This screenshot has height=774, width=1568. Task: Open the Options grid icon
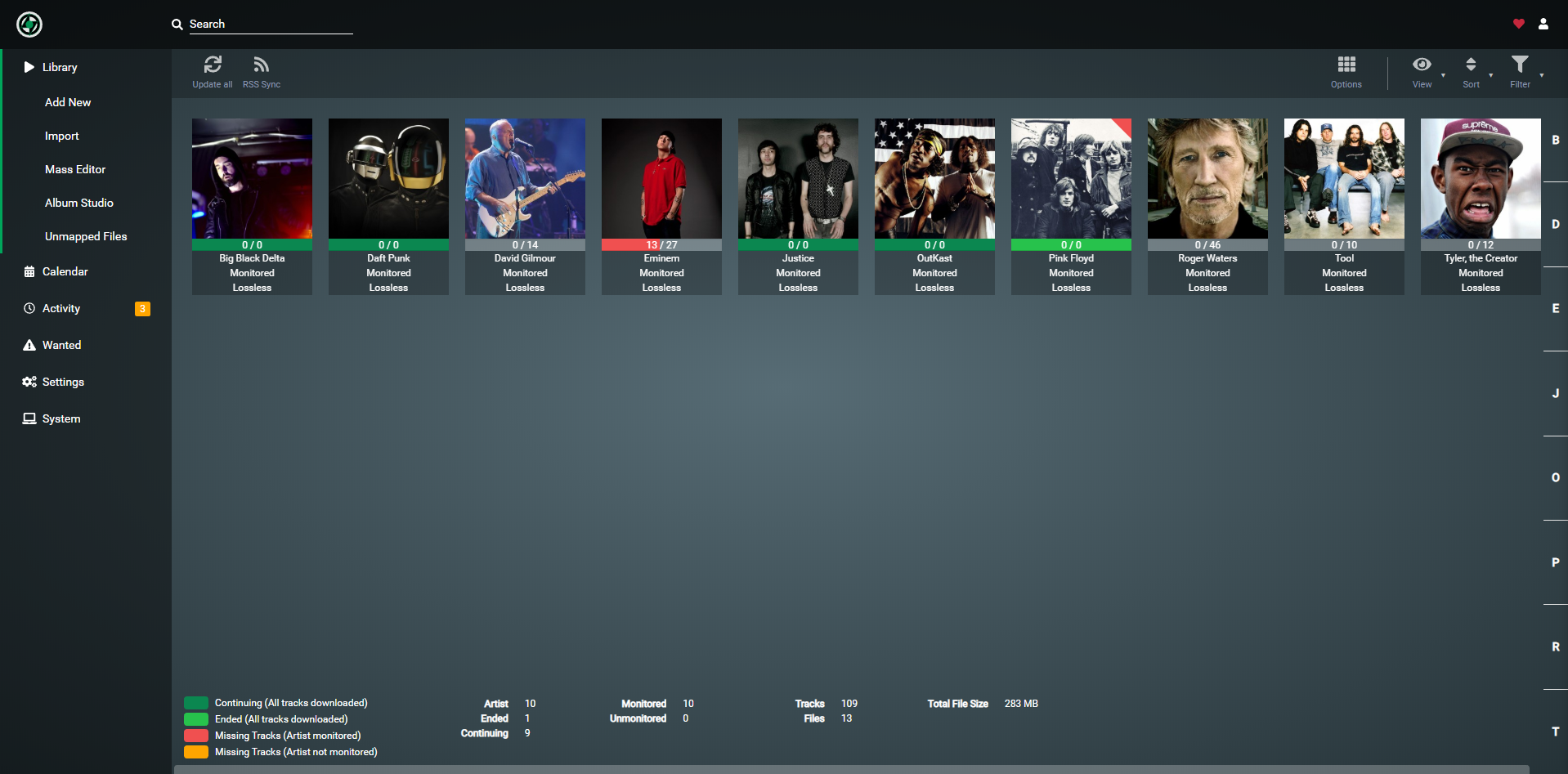[x=1346, y=65]
